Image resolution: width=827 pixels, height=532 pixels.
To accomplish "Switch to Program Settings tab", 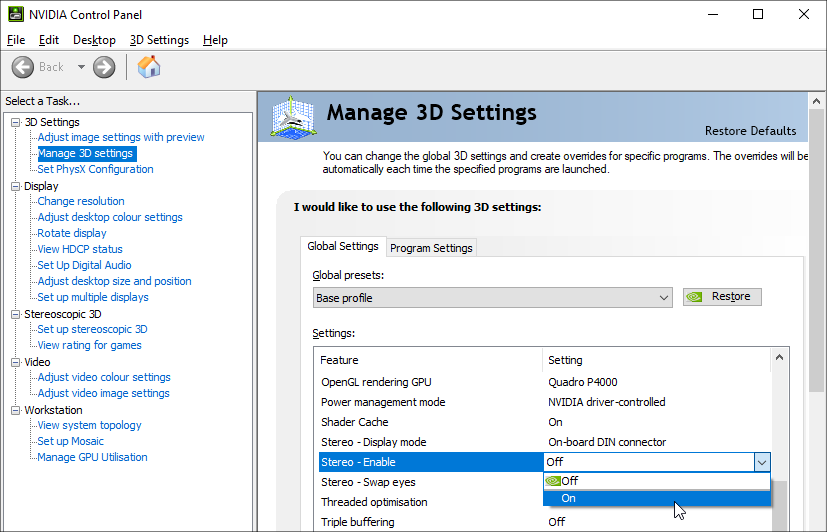I will pos(431,248).
